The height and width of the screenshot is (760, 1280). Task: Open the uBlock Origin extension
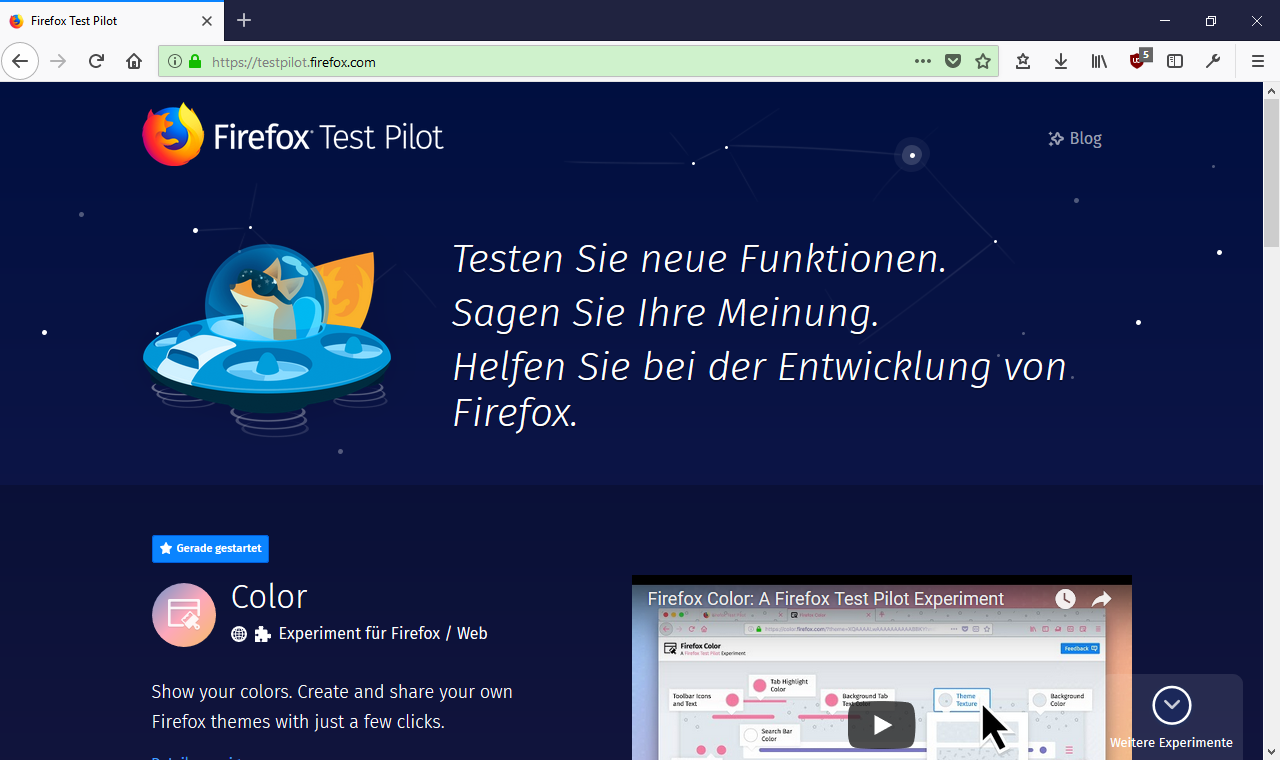(x=1136, y=61)
